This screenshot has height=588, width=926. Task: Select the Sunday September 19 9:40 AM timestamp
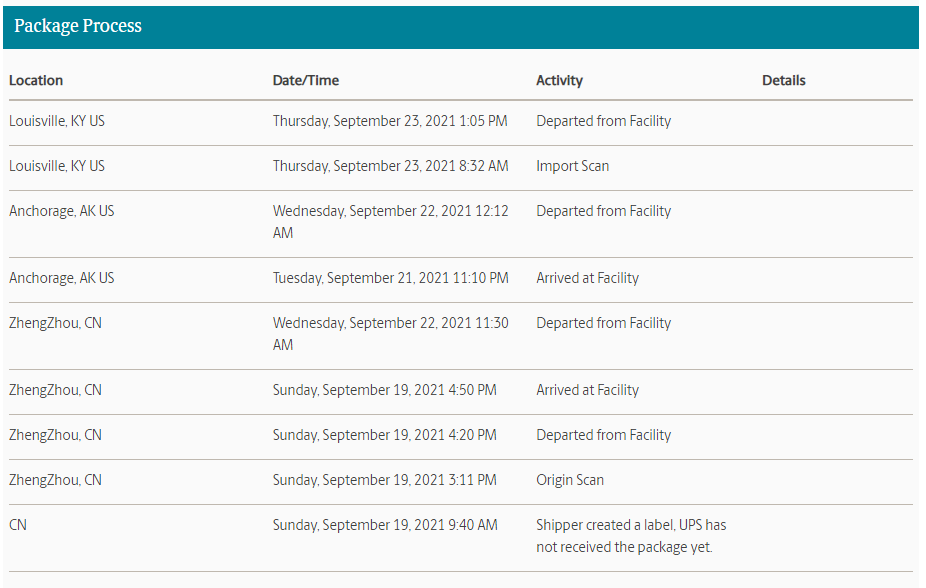click(385, 525)
